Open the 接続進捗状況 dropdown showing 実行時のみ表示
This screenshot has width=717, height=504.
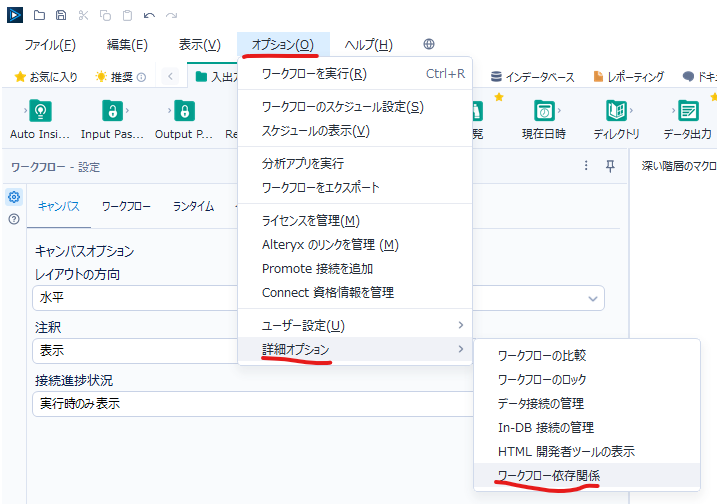click(x=253, y=403)
